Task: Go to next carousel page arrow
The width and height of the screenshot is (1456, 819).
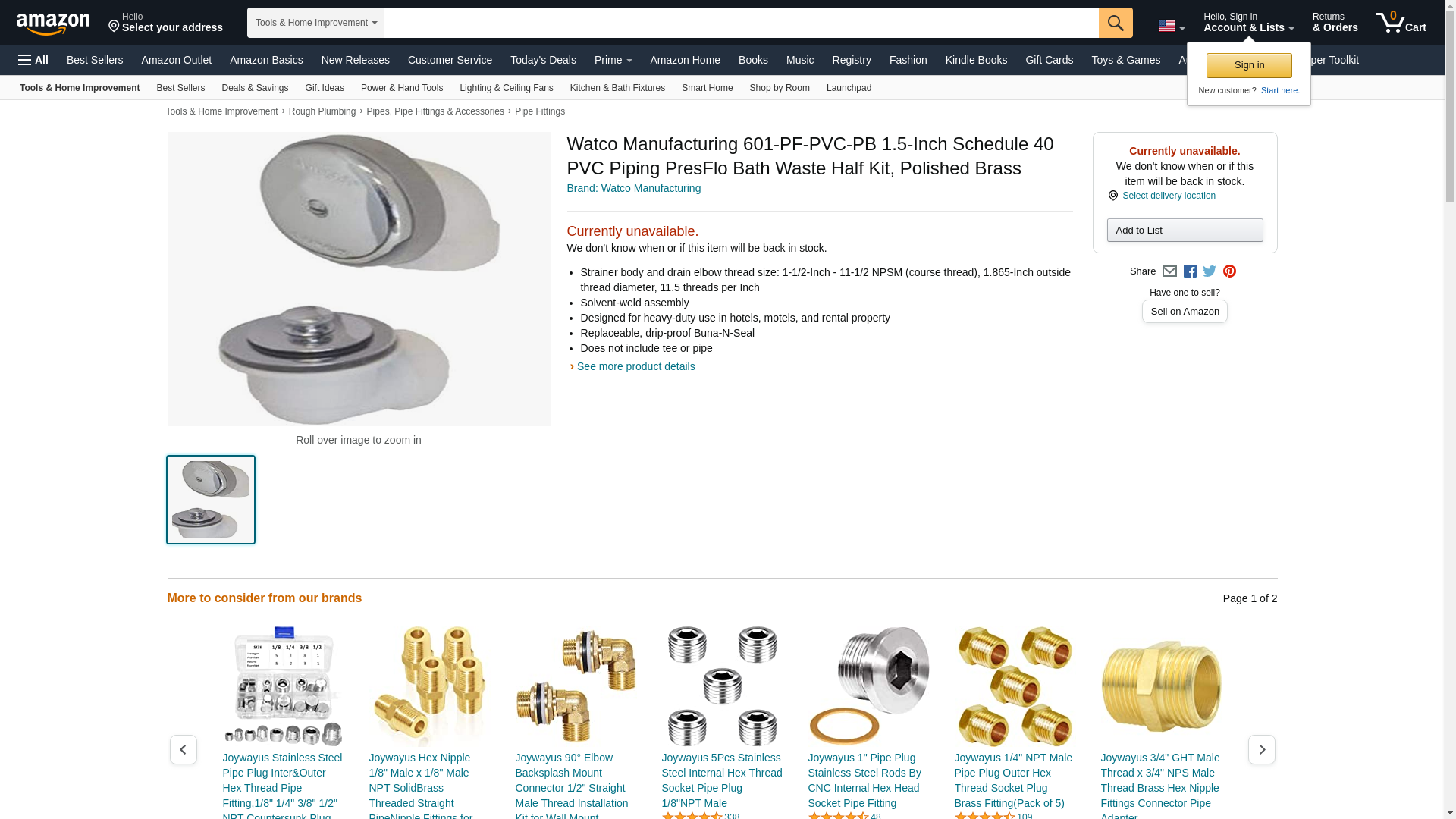Action: pos(1261,749)
